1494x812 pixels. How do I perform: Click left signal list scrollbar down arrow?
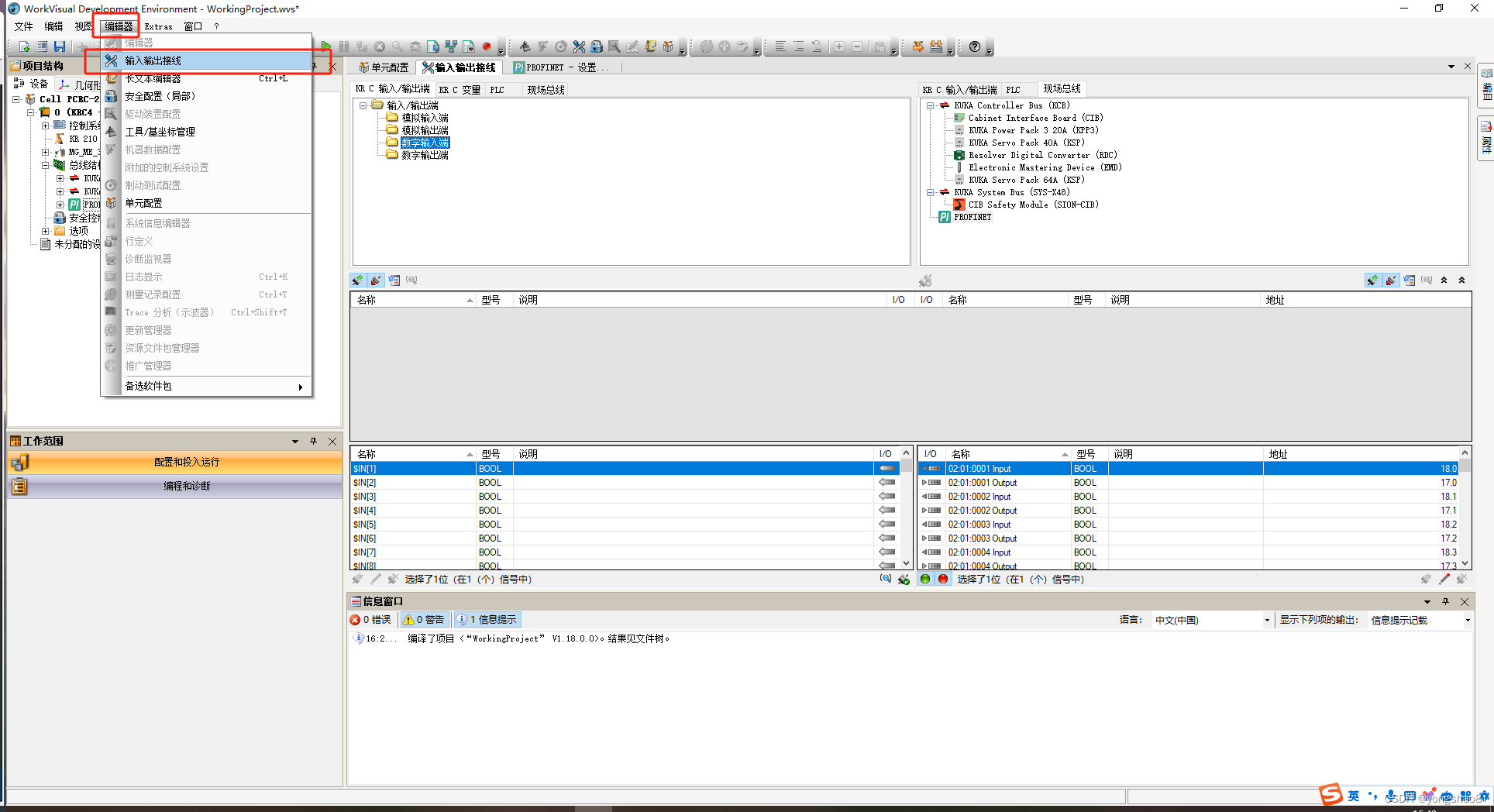[x=906, y=563]
